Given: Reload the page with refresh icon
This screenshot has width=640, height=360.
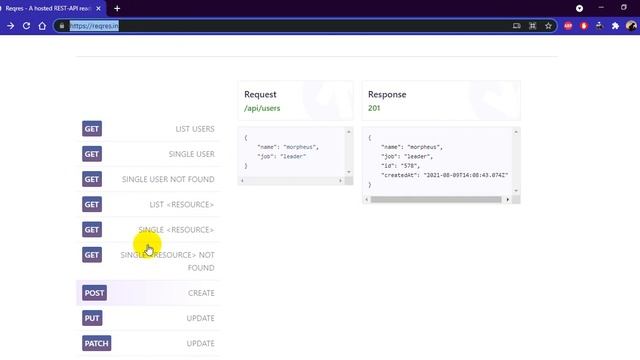Looking at the screenshot, I should coord(27,26).
